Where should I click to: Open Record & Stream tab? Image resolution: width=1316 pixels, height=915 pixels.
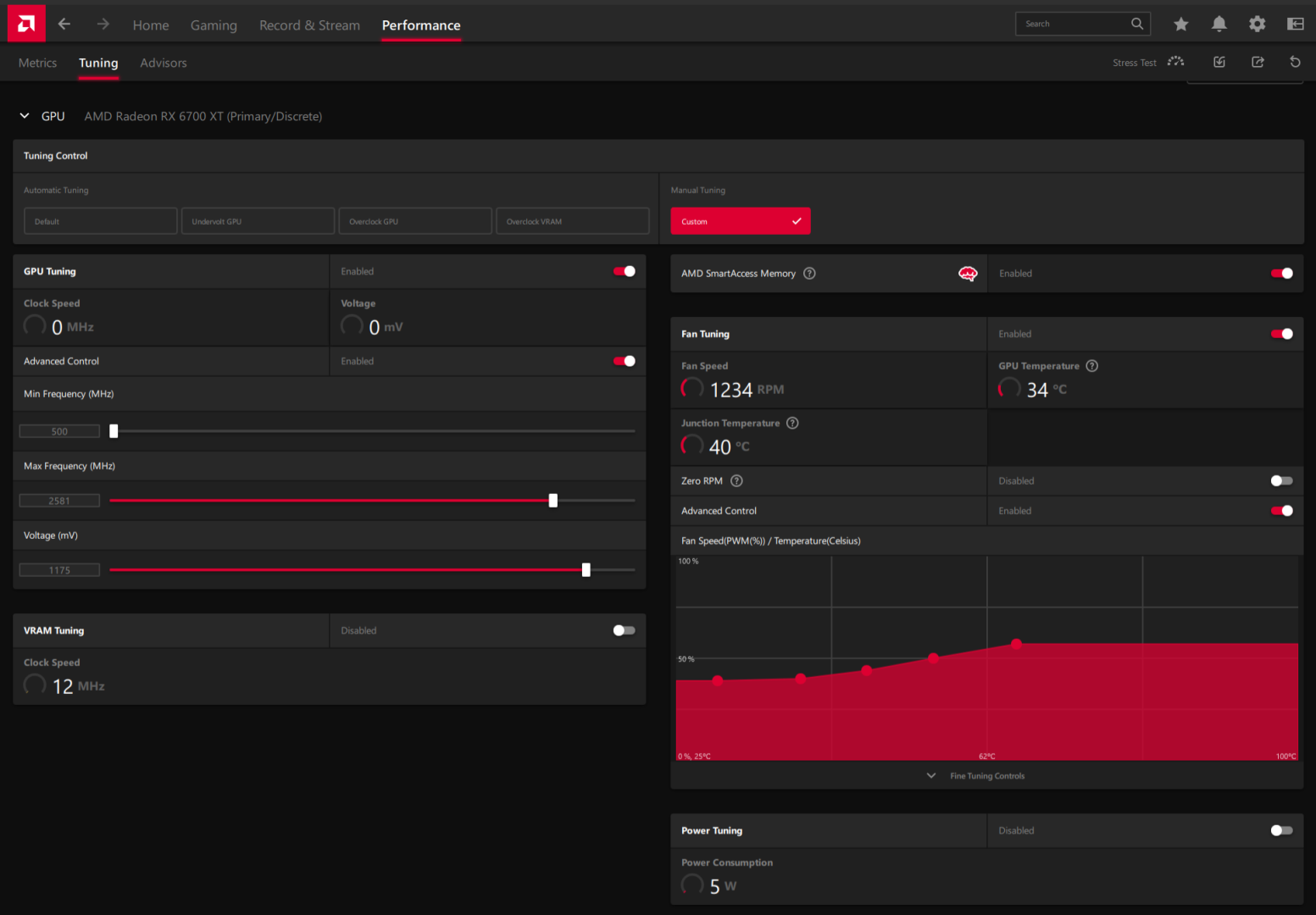point(309,25)
